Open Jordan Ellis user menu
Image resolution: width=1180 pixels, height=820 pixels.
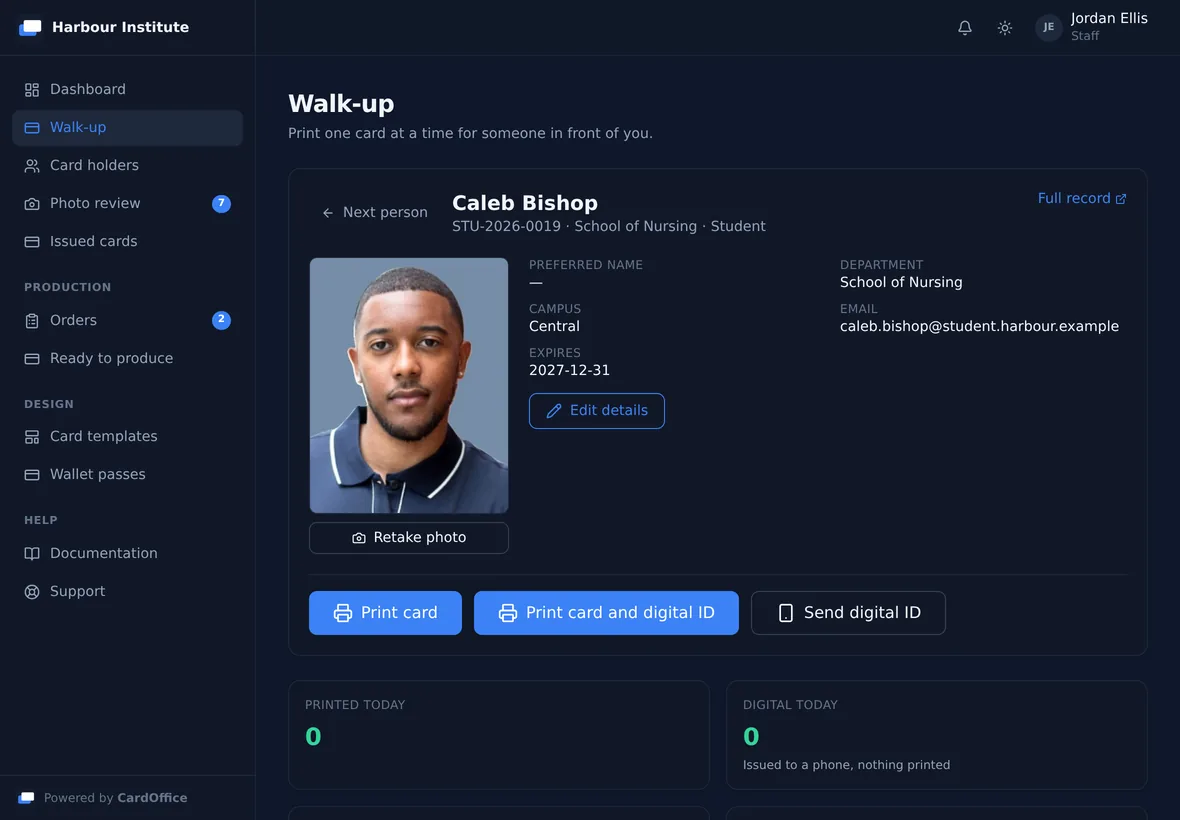1091,27
